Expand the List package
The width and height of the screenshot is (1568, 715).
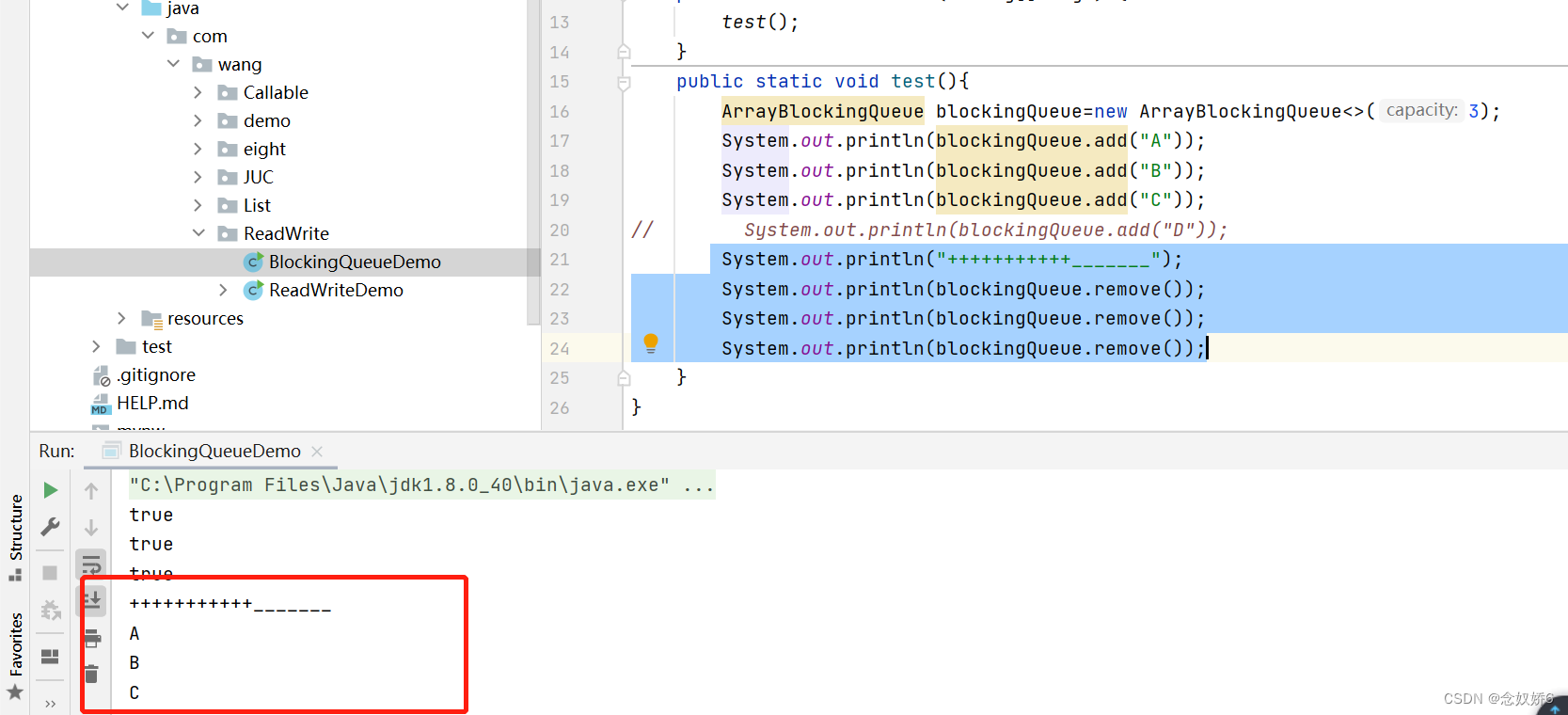click(x=198, y=205)
